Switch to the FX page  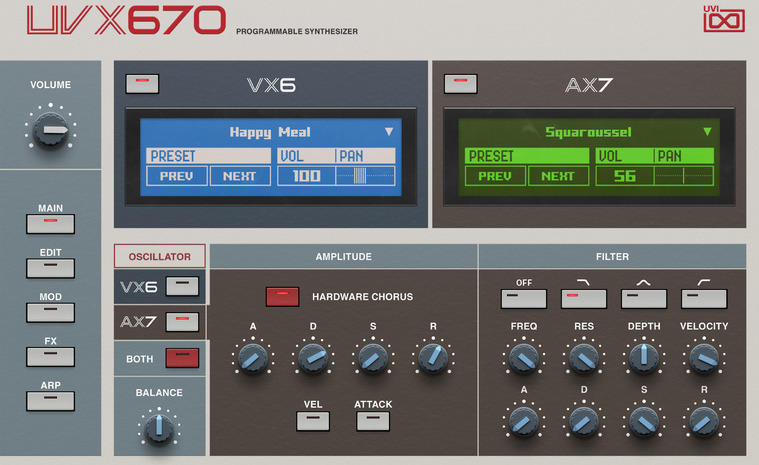[50, 357]
